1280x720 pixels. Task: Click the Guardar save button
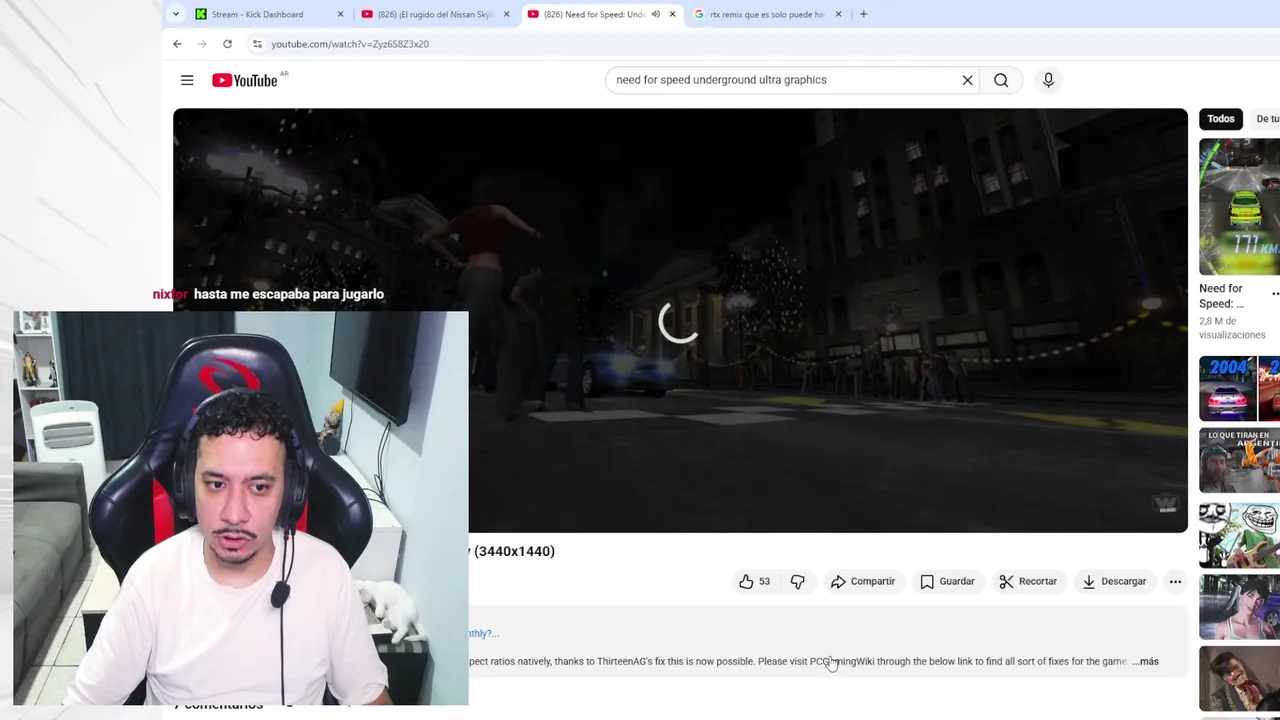click(x=947, y=581)
